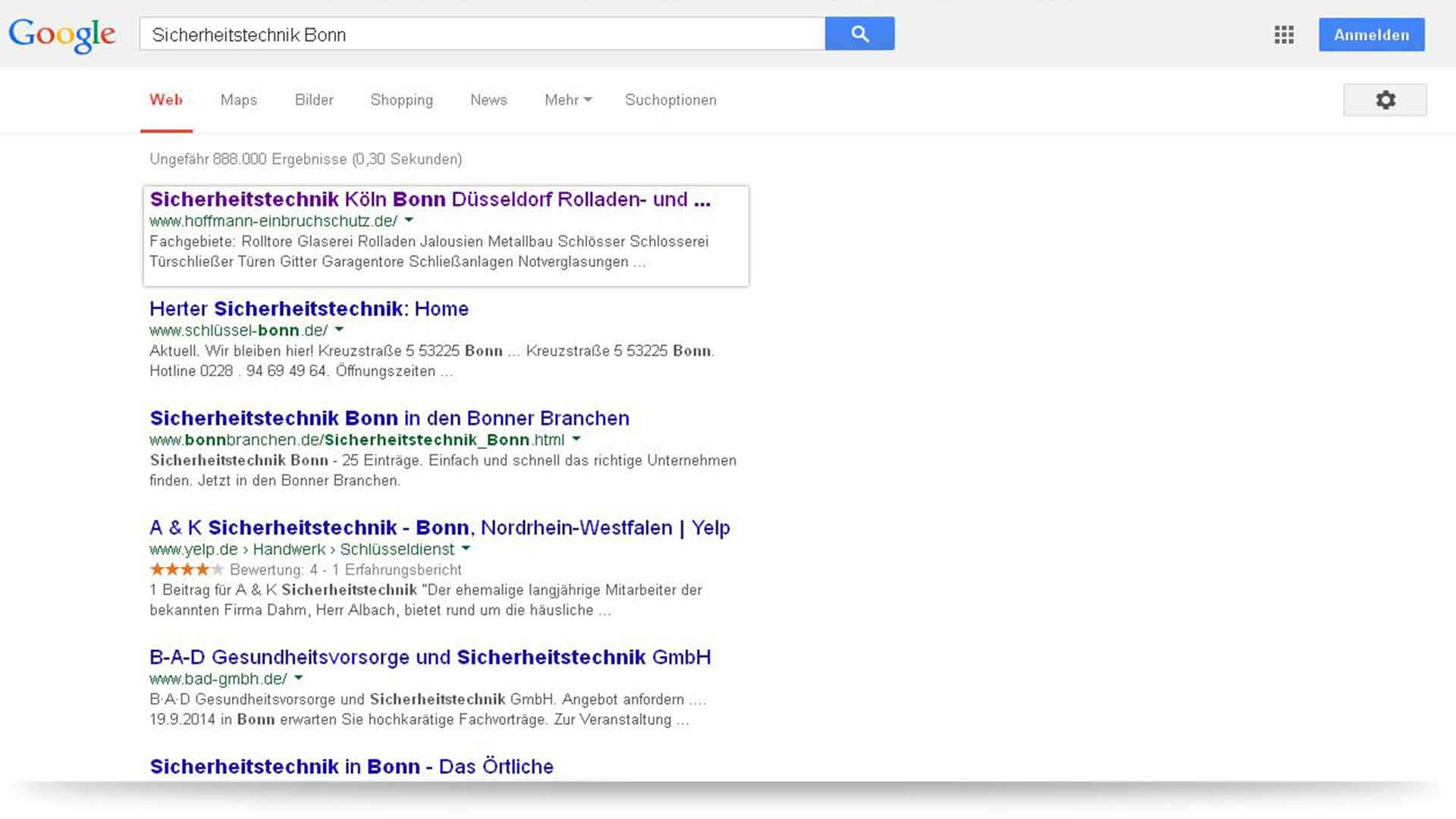Select the Web tab
Viewport: 1456px width, 819px height.
[x=166, y=100]
